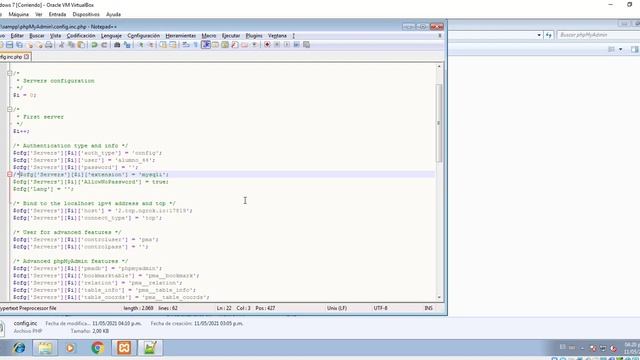This screenshot has height=360, width=640.
Task: Click the last toolbar icon before Record Macro
Action: tap(254, 44)
